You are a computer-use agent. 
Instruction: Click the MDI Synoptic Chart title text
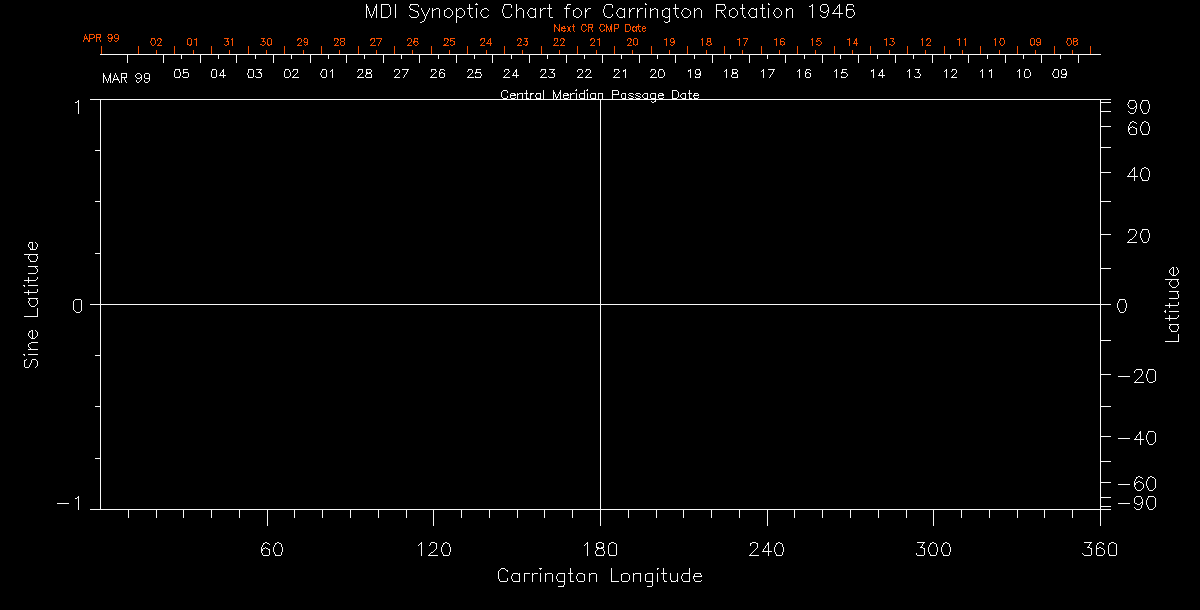coord(600,11)
